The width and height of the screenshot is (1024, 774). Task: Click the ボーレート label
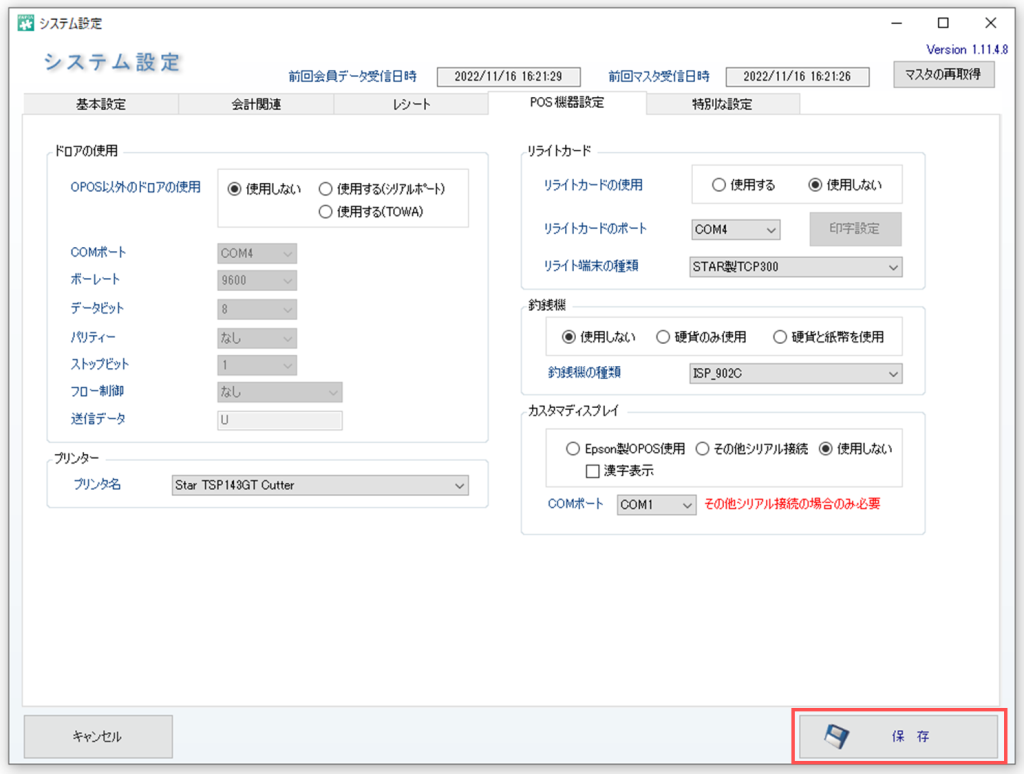[95, 280]
